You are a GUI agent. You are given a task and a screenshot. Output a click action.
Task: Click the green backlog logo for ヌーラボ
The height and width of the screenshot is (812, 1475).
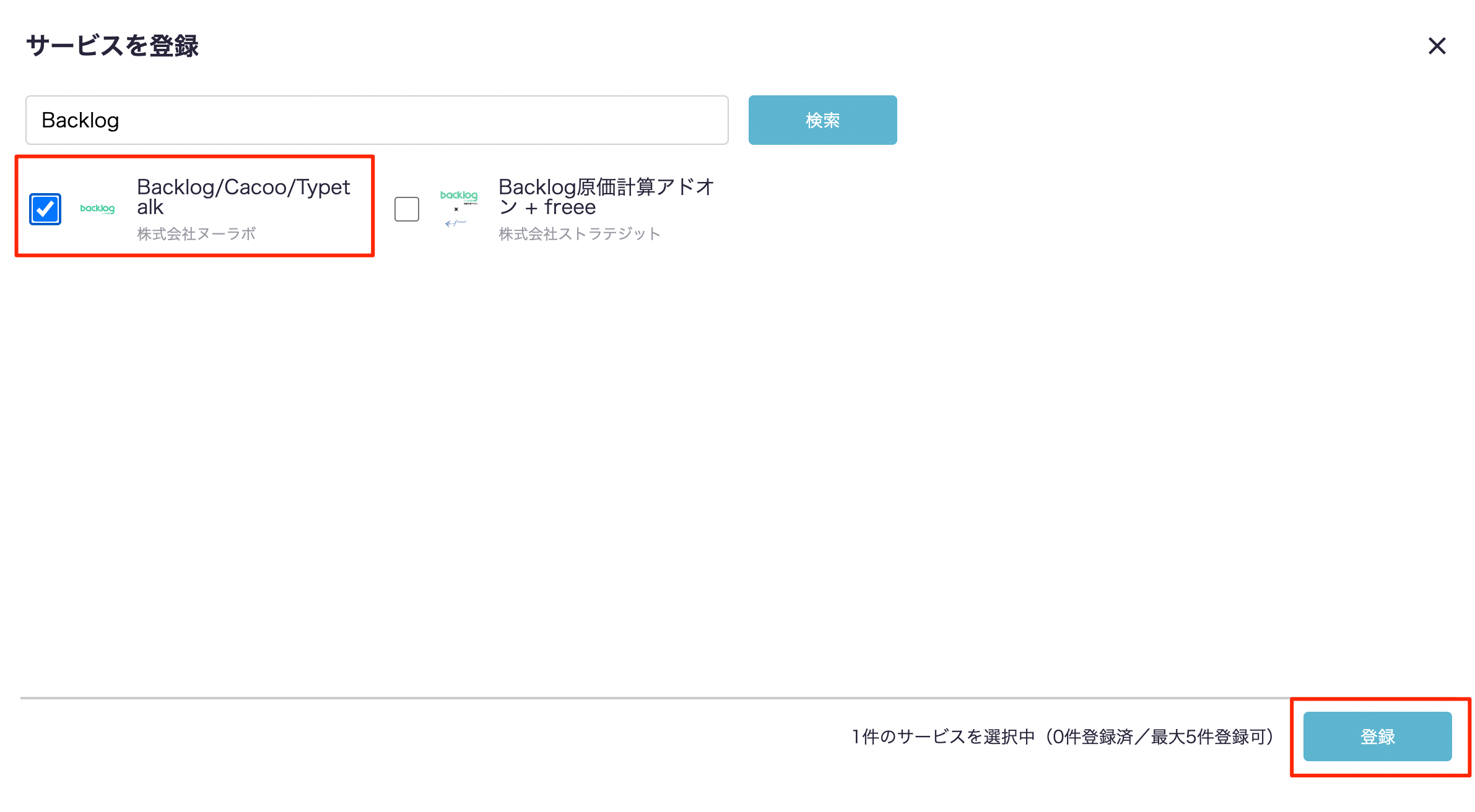click(x=97, y=209)
